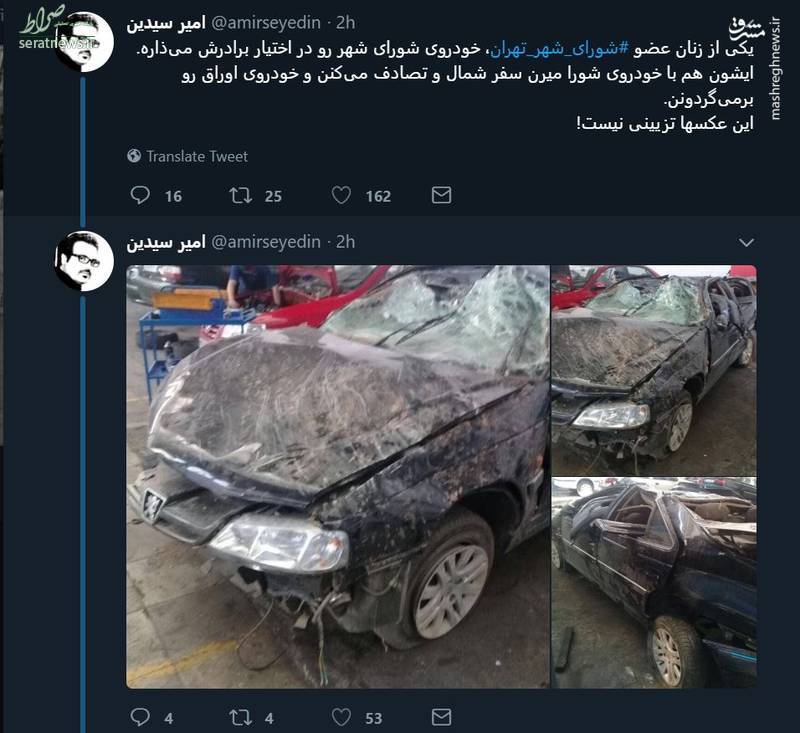This screenshot has height=733, width=800.
Task: Click the second tweet's profile avatar
Action: (x=84, y=261)
